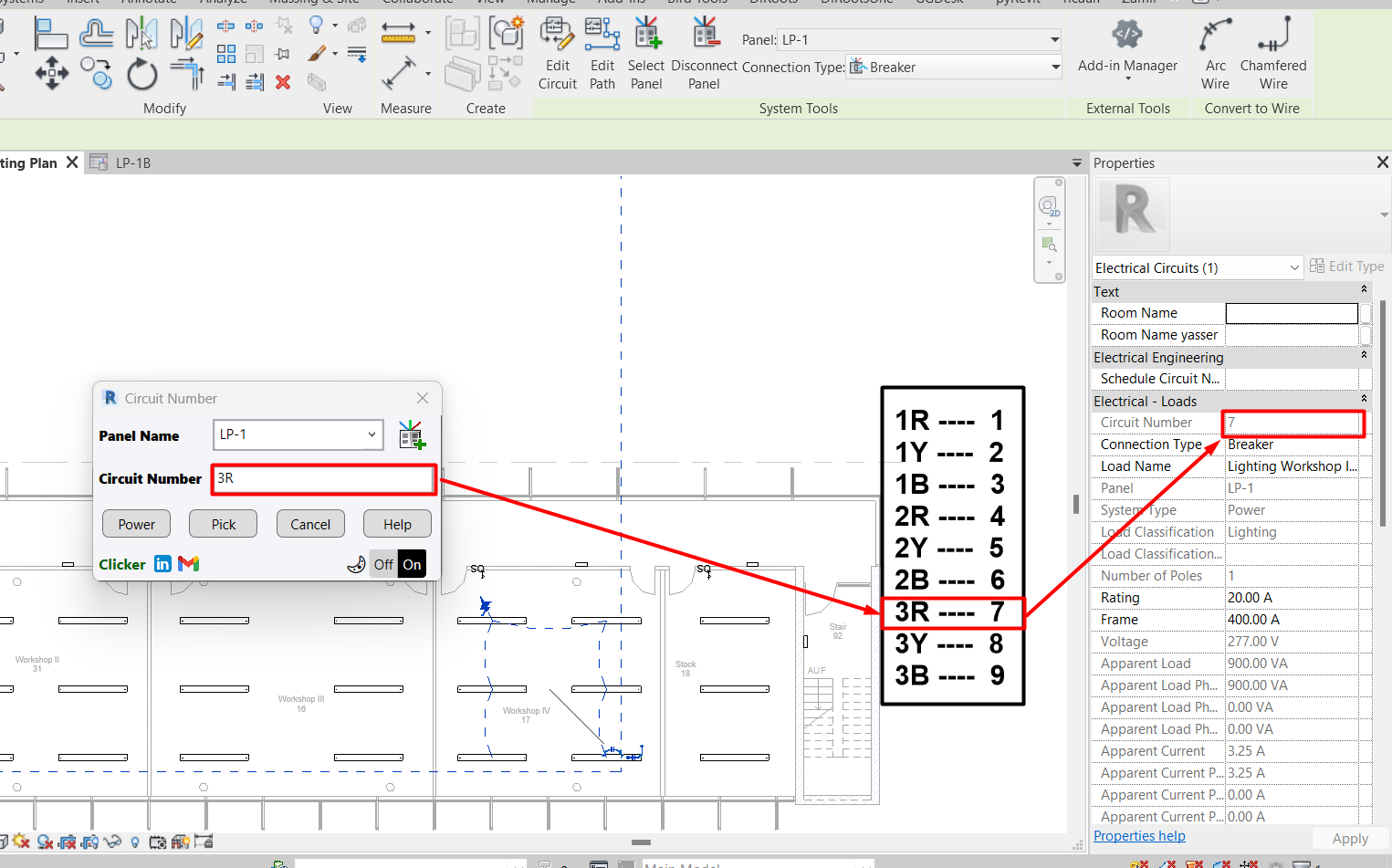Click the Circuit Number input field containing 3R

[x=323, y=479]
